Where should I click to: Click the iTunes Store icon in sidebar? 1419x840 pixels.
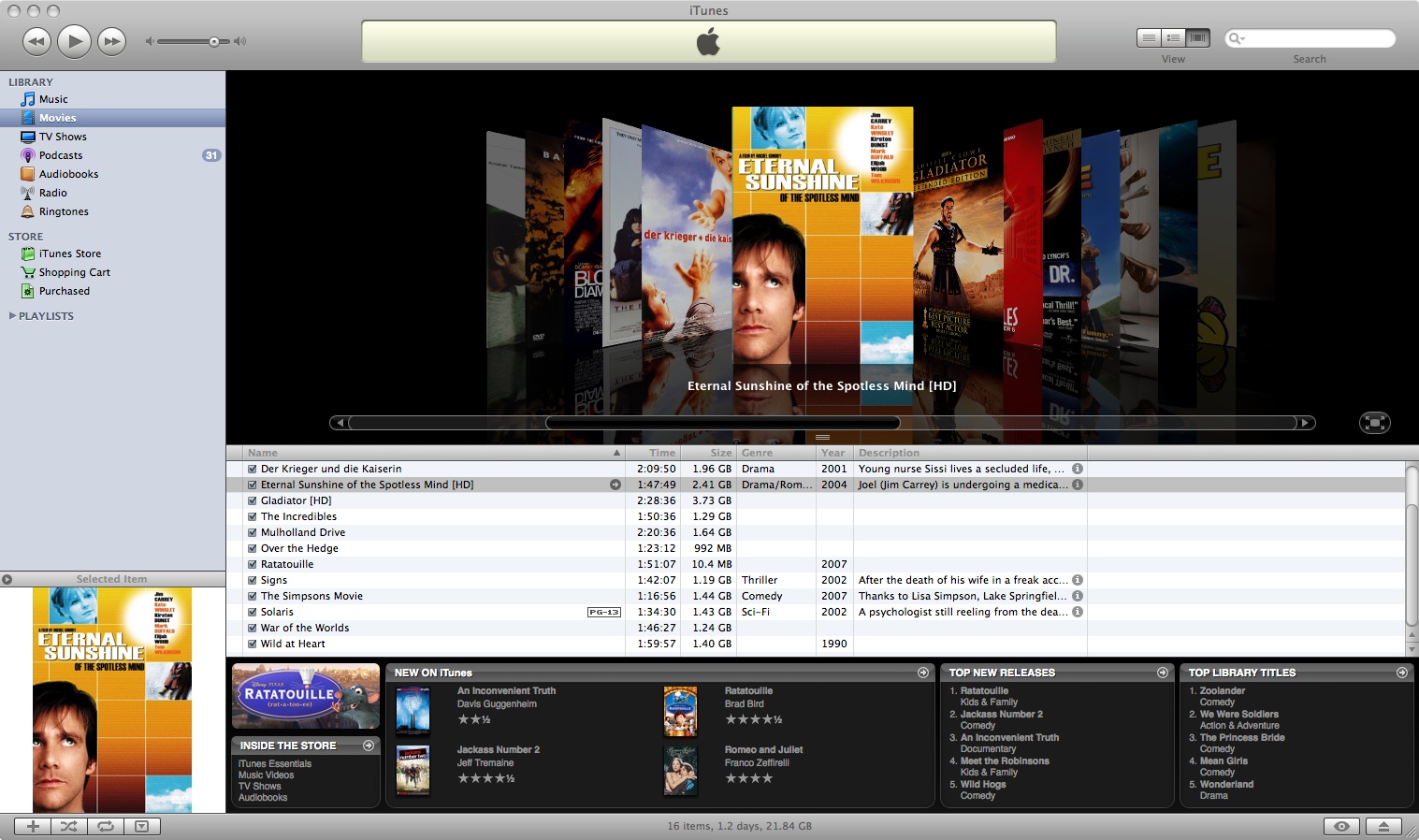[68, 253]
